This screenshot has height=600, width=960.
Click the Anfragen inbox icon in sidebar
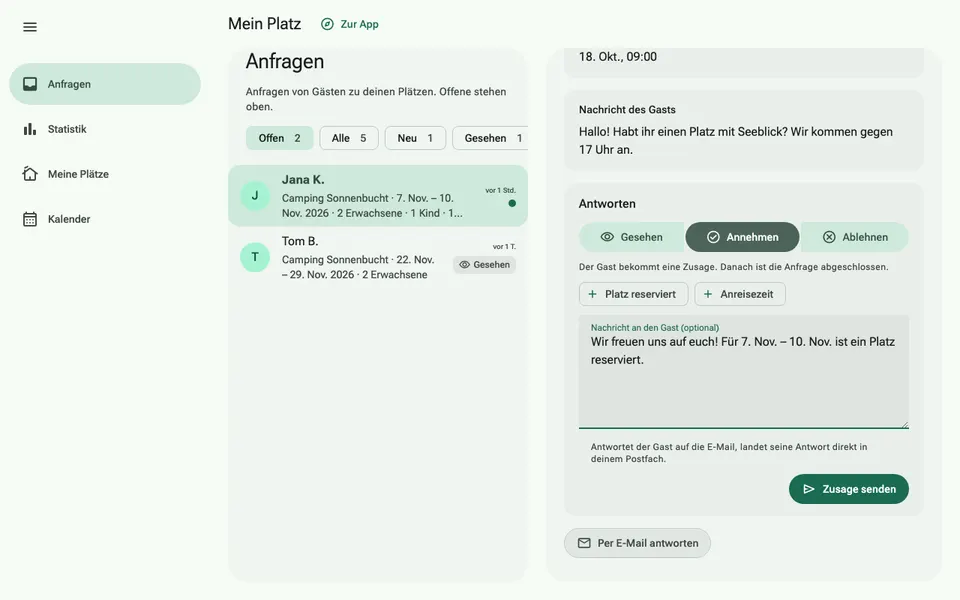[x=30, y=84]
